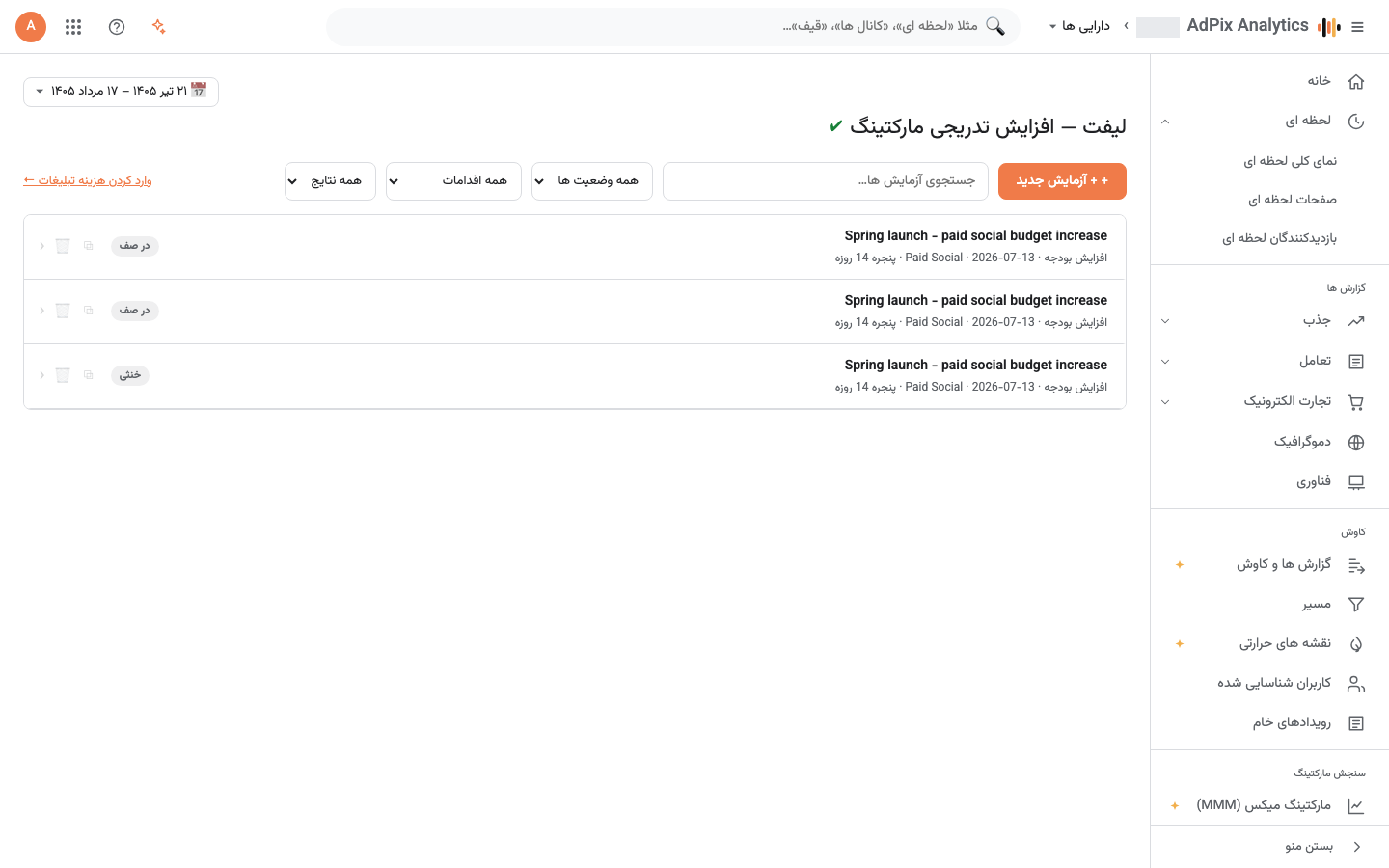Viewport: 1389px width, 868px height.
Task: Open the hamburger main menu icon
Action: 1357,27
